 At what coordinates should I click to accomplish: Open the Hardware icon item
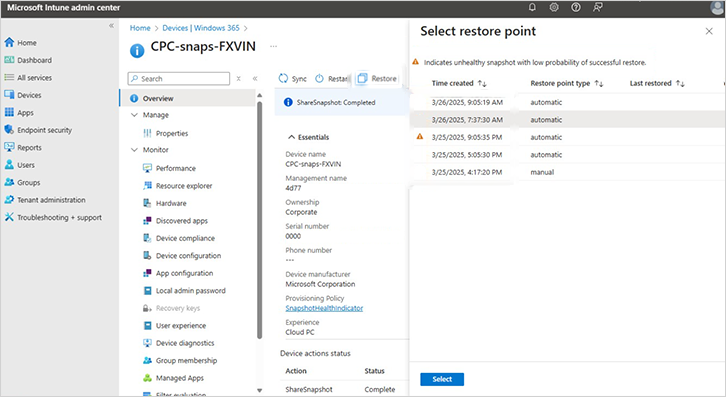click(147, 203)
